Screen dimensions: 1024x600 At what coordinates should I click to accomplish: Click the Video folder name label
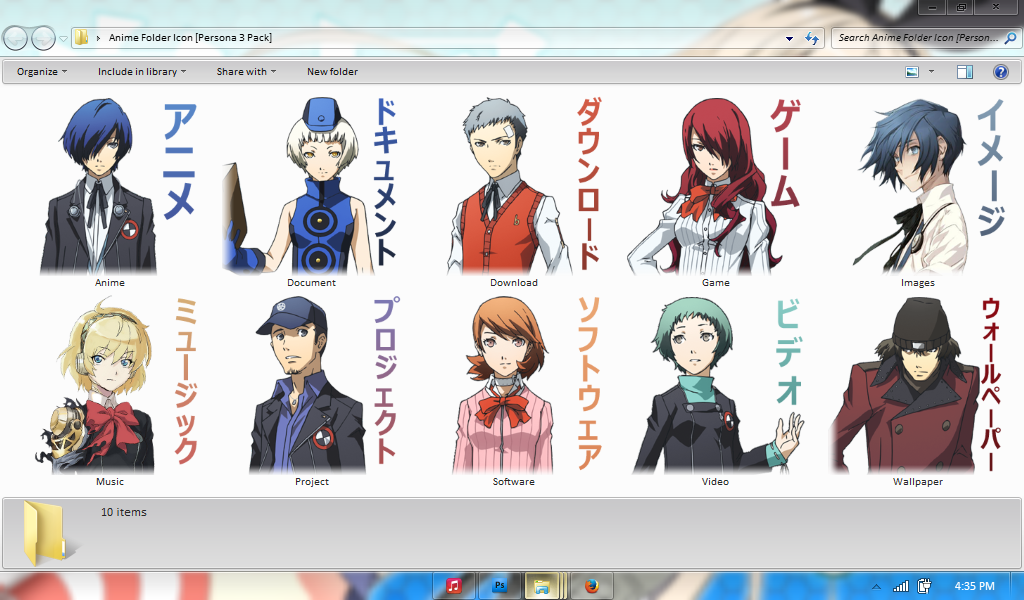point(716,482)
